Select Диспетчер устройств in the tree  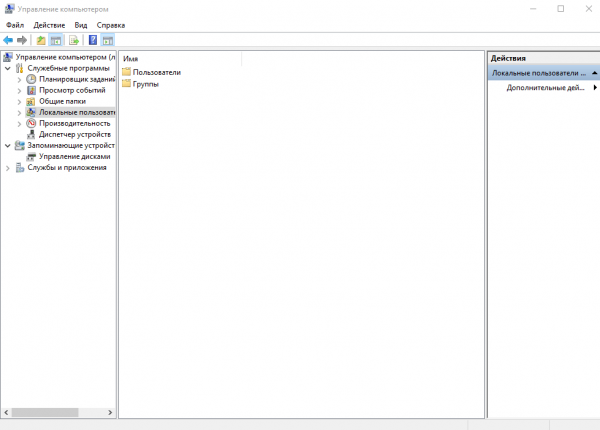(x=75, y=134)
